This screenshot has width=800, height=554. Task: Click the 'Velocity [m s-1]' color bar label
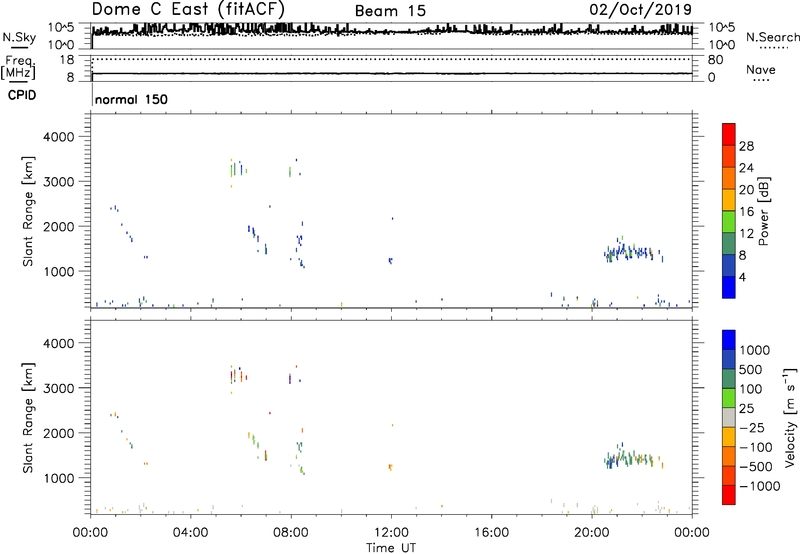pyautogui.click(x=790, y=417)
